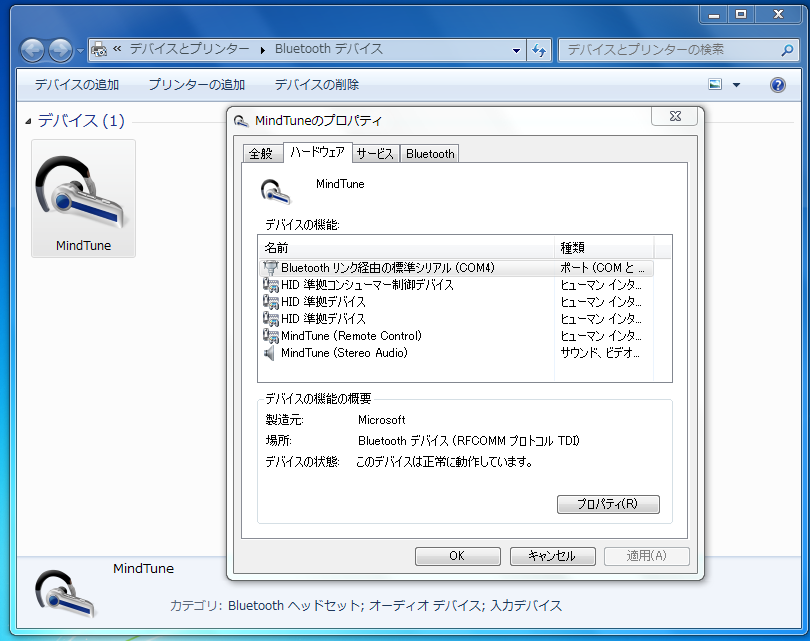
Task: Click このデバイスは正常に動作しています status text
Action: pyautogui.click(x=445, y=461)
